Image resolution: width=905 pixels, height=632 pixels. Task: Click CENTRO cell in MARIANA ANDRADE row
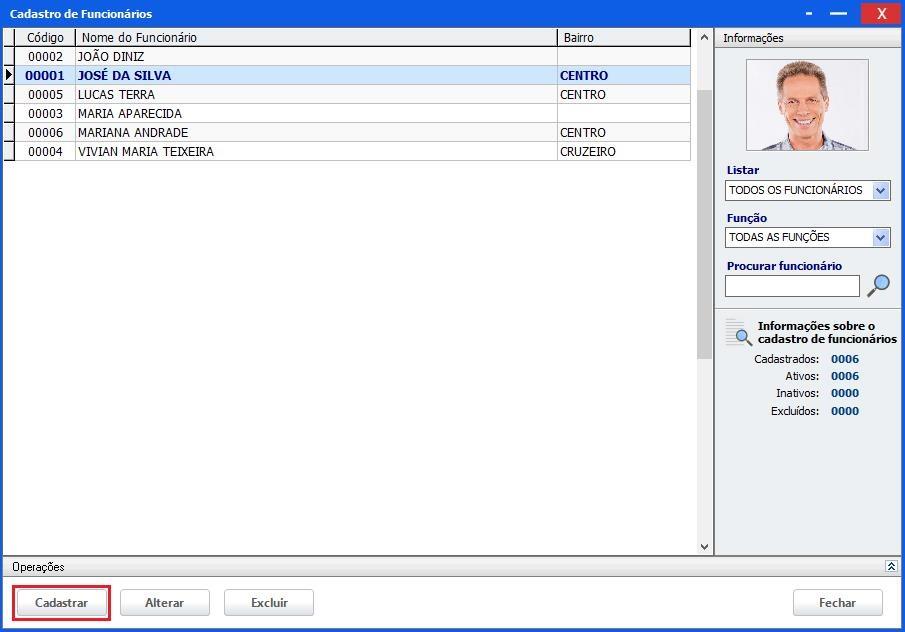click(x=623, y=133)
